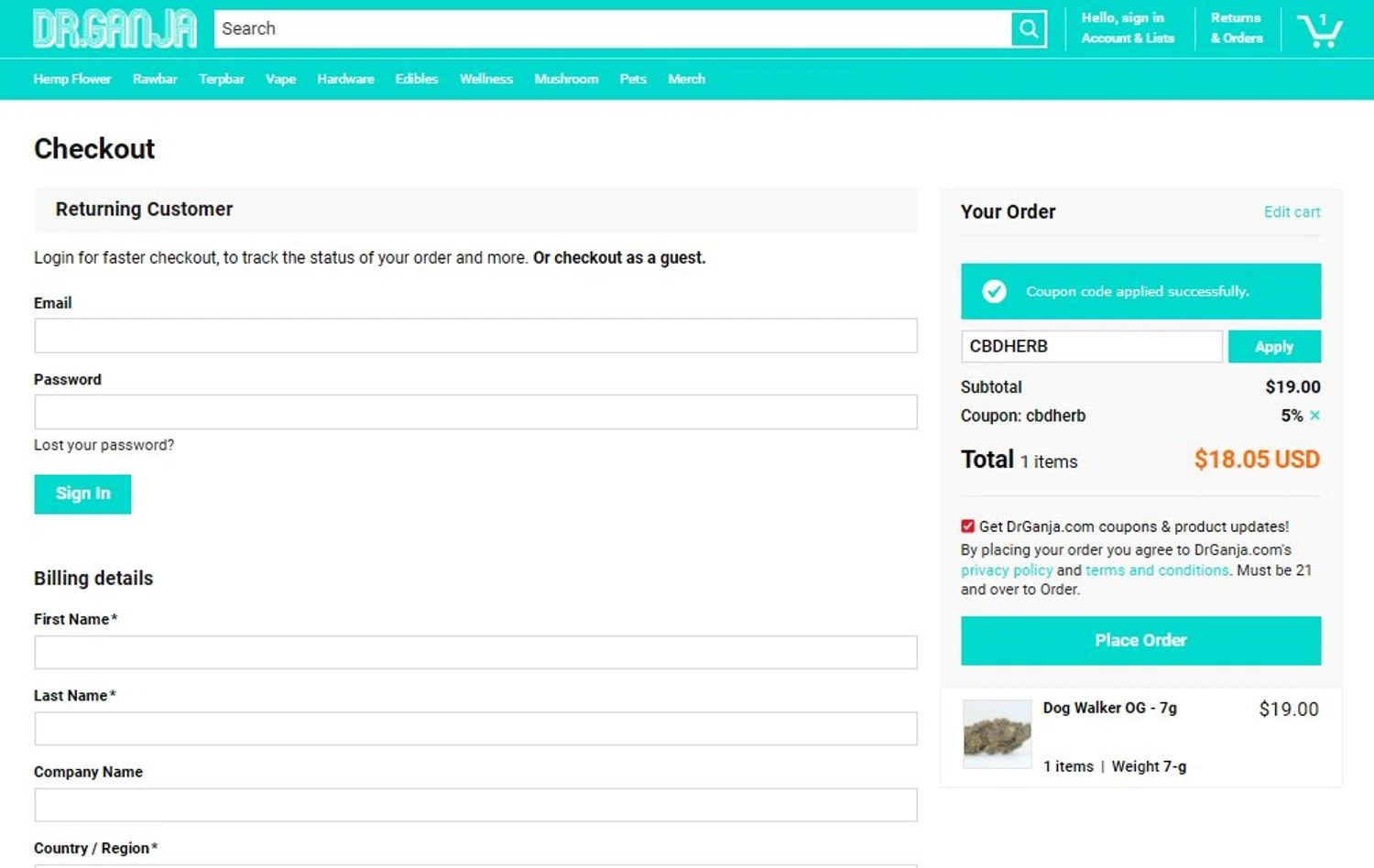Click the $18.05 USD total
The image size is (1374, 868).
tap(1257, 459)
